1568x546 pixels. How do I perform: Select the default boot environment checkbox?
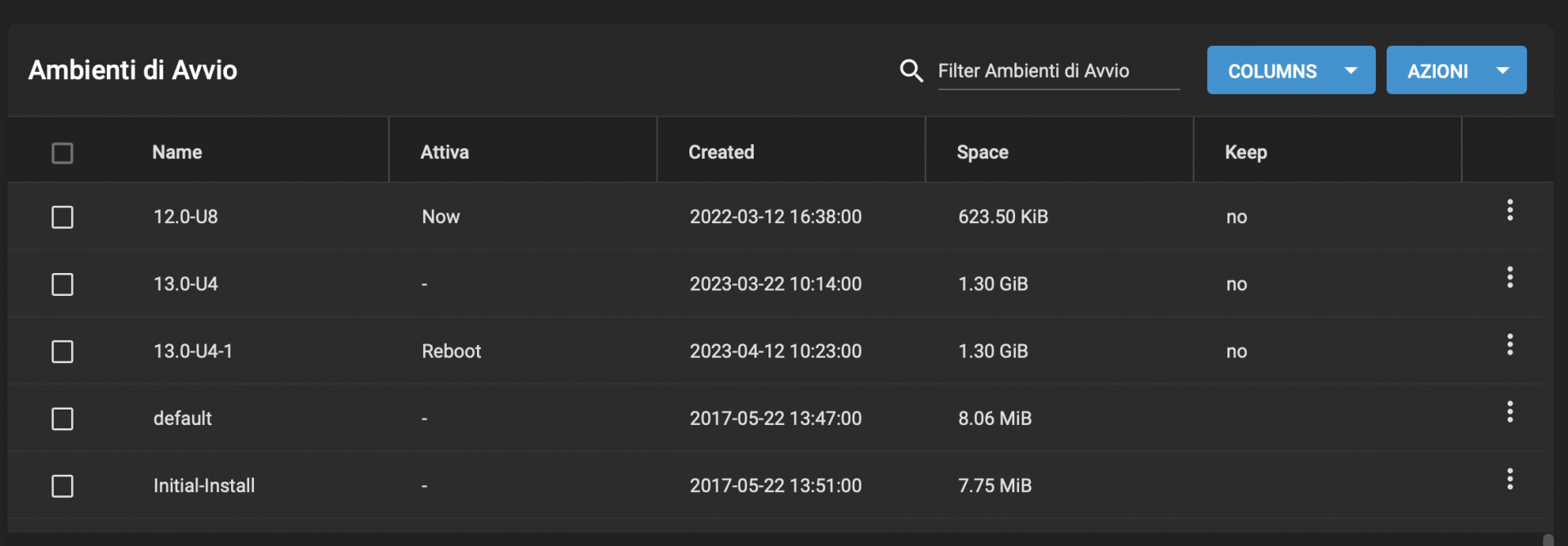coord(62,418)
